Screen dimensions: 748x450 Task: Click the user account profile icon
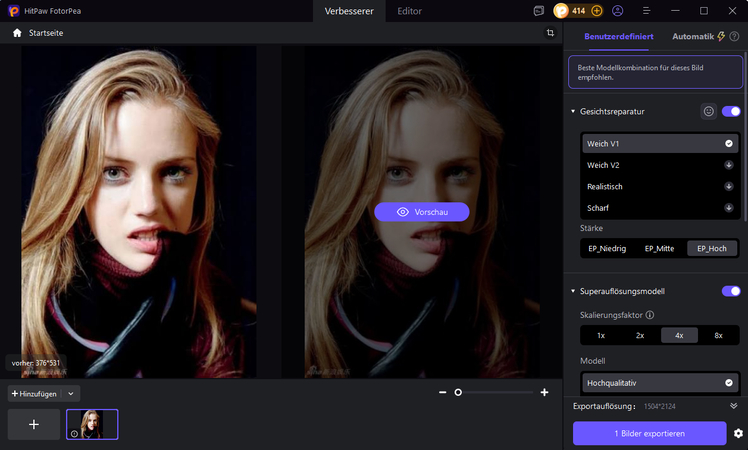617,10
